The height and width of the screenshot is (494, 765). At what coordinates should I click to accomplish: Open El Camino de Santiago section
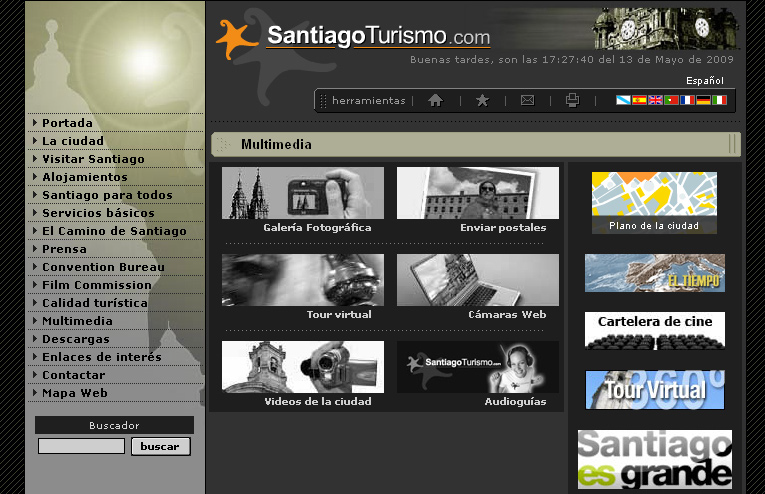click(116, 231)
